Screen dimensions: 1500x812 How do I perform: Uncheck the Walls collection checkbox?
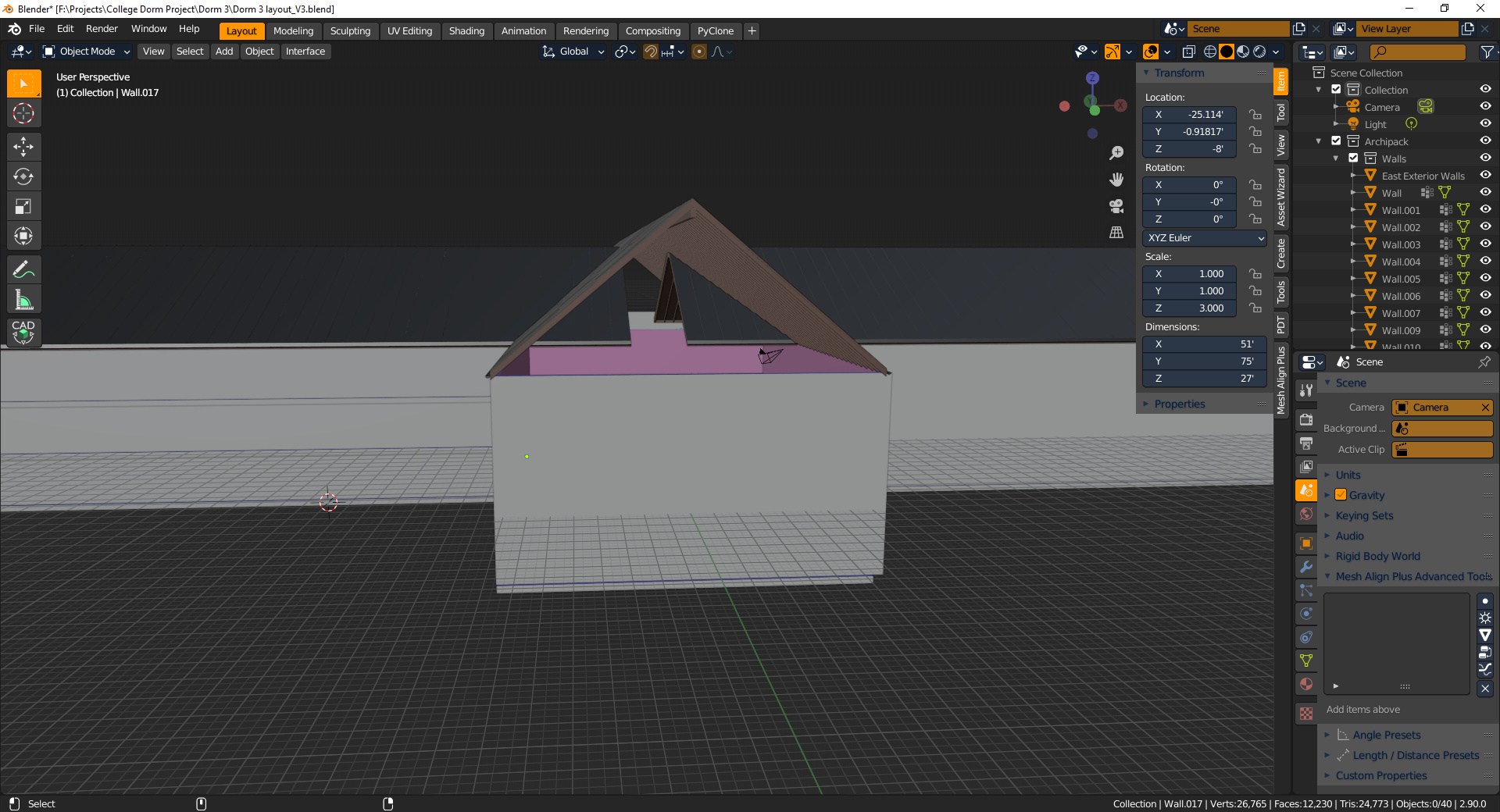coord(1353,158)
